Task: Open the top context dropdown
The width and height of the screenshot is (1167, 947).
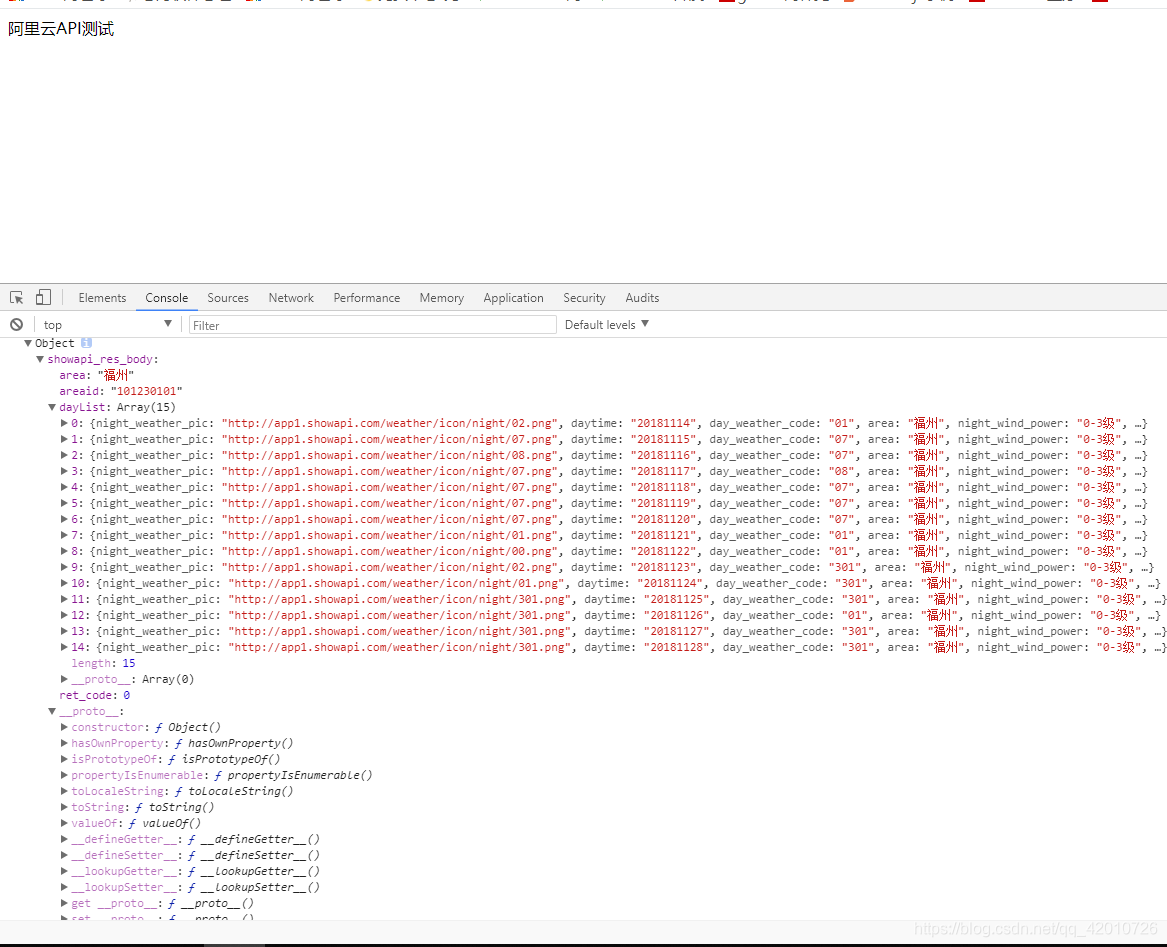Action: [108, 325]
